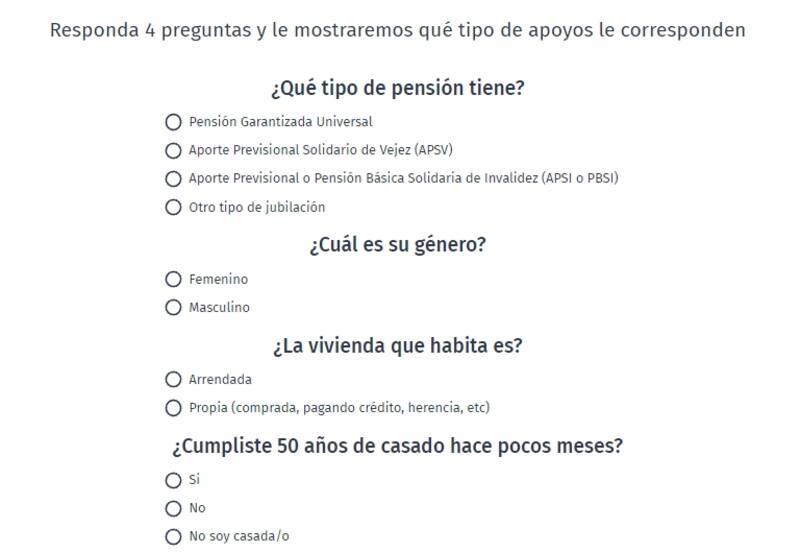Click the heading ¿Qué tipo de pensión tiene?
This screenshot has width=800, height=552.
(x=397, y=88)
